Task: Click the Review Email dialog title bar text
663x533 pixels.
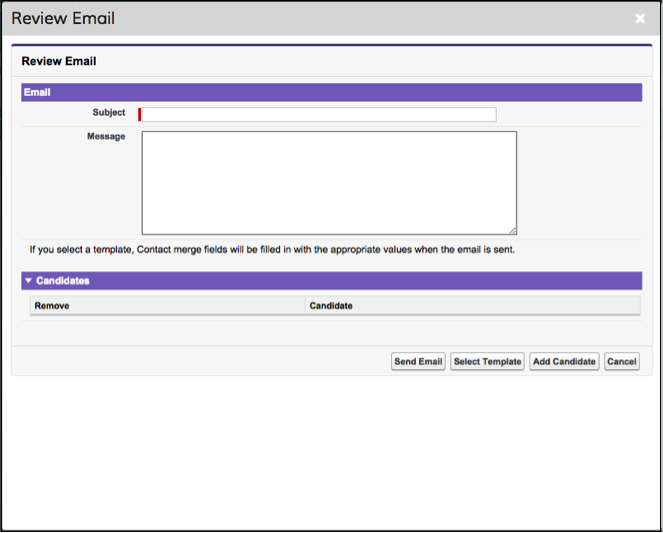Action: [63, 18]
